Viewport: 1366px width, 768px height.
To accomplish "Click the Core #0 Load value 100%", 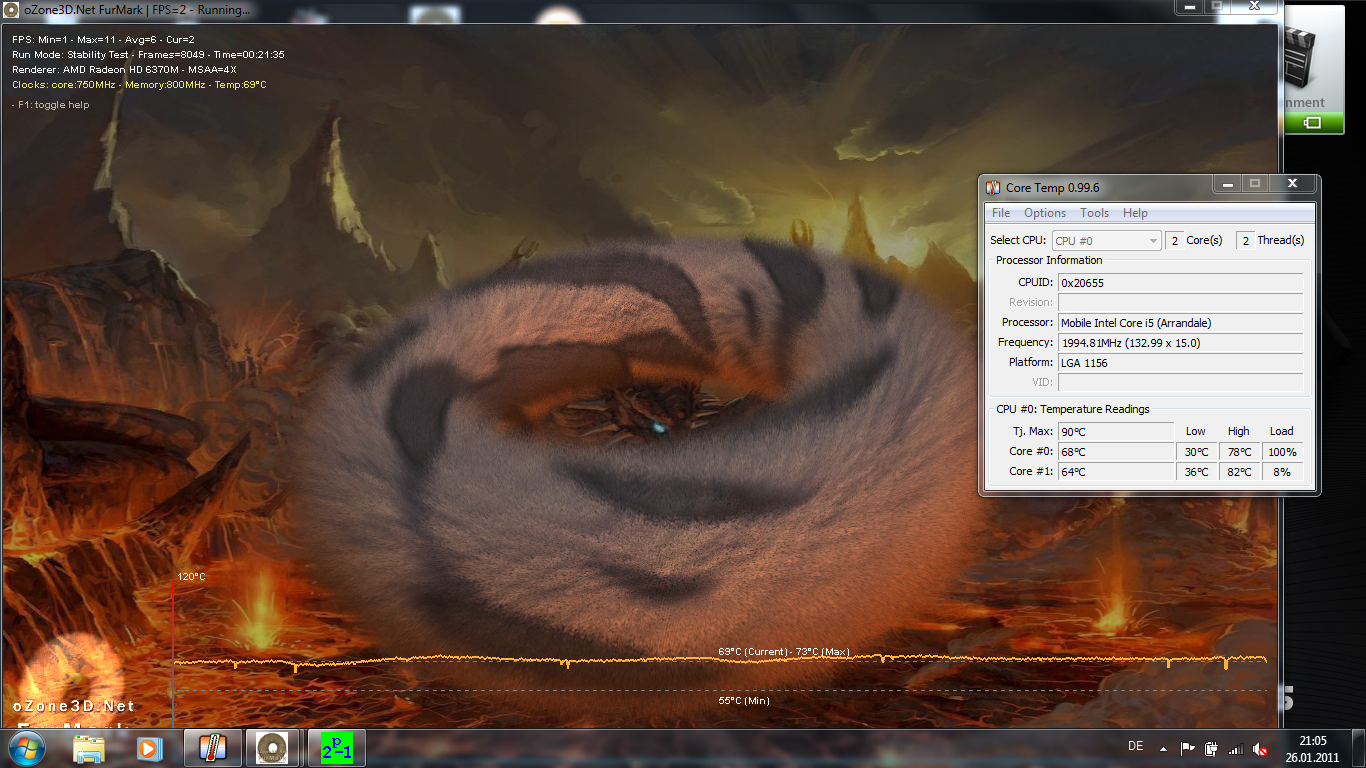I will click(1282, 452).
